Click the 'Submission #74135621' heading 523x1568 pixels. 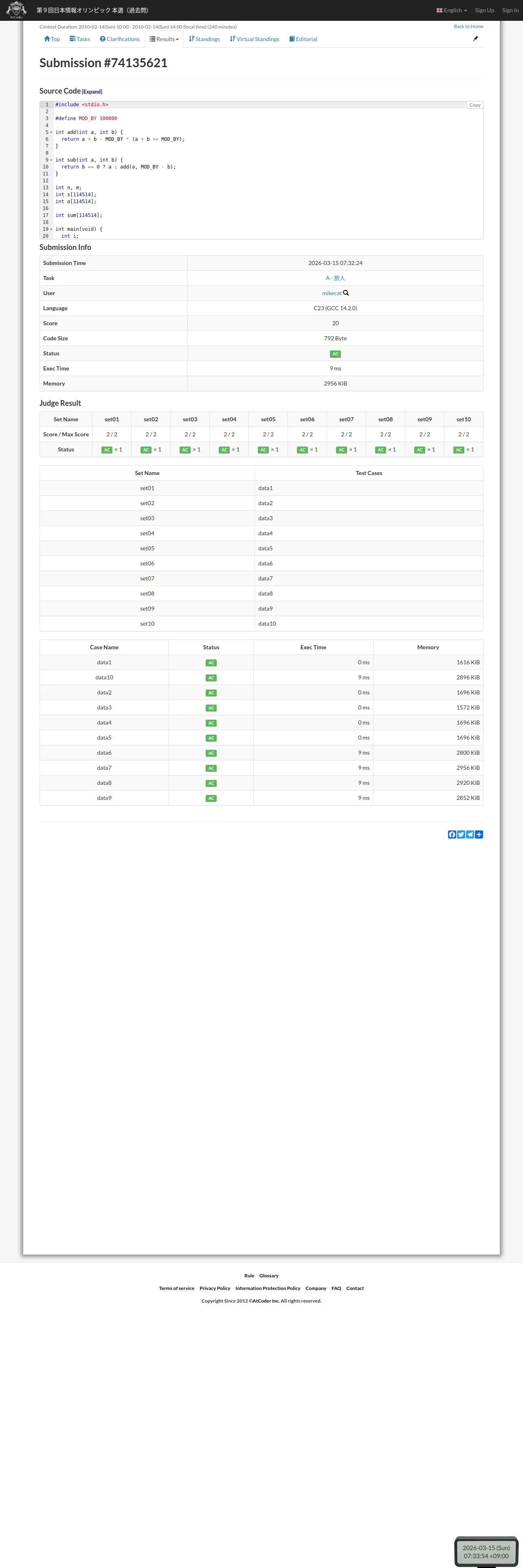103,64
